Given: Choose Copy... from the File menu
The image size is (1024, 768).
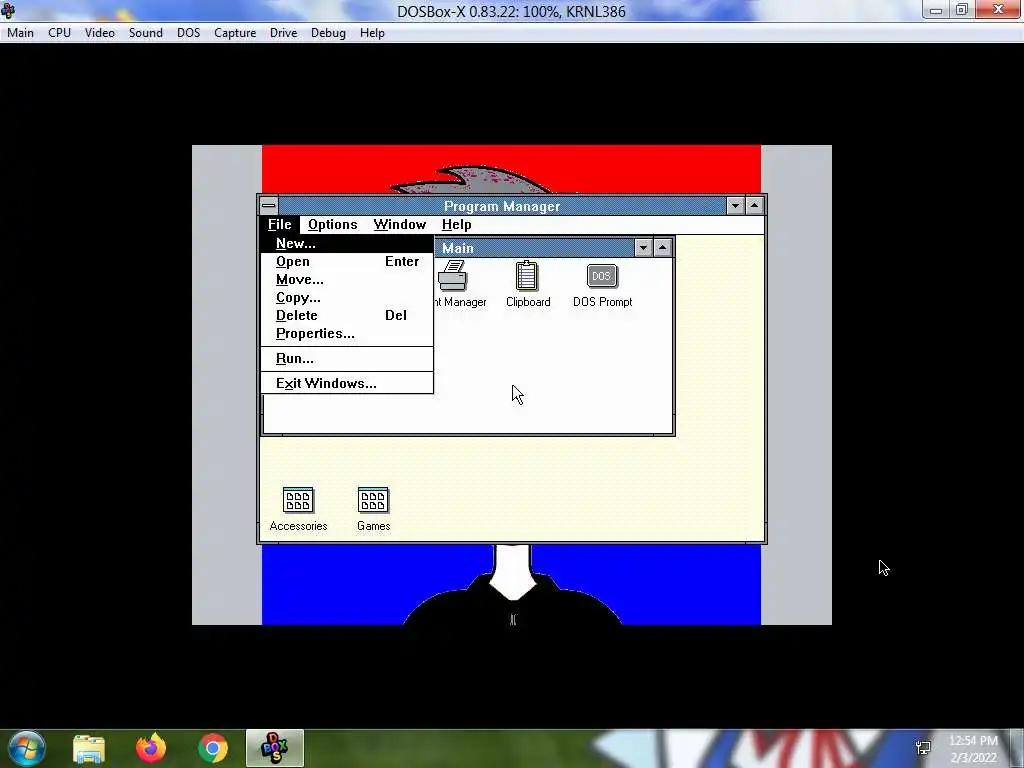Looking at the screenshot, I should coord(347,297).
